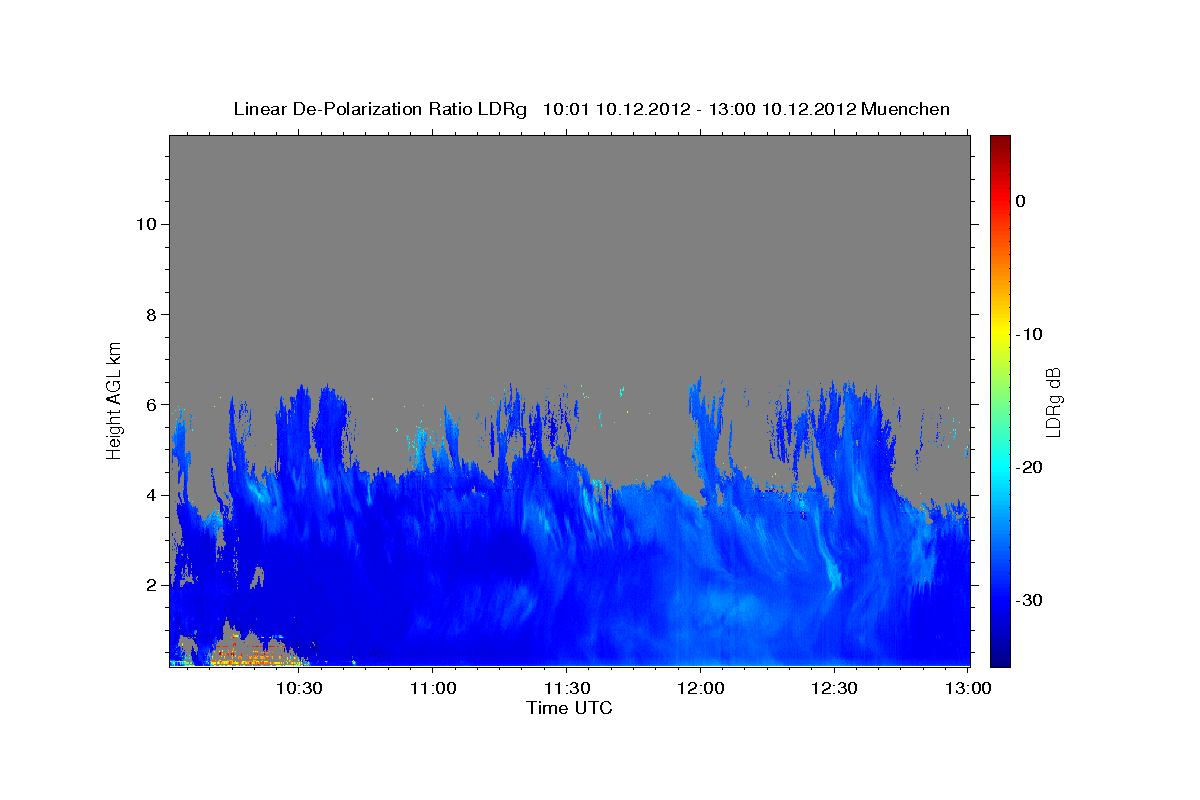This screenshot has width=1200, height=800.
Task: Click the 11:00 time tick label
Action: [x=433, y=688]
